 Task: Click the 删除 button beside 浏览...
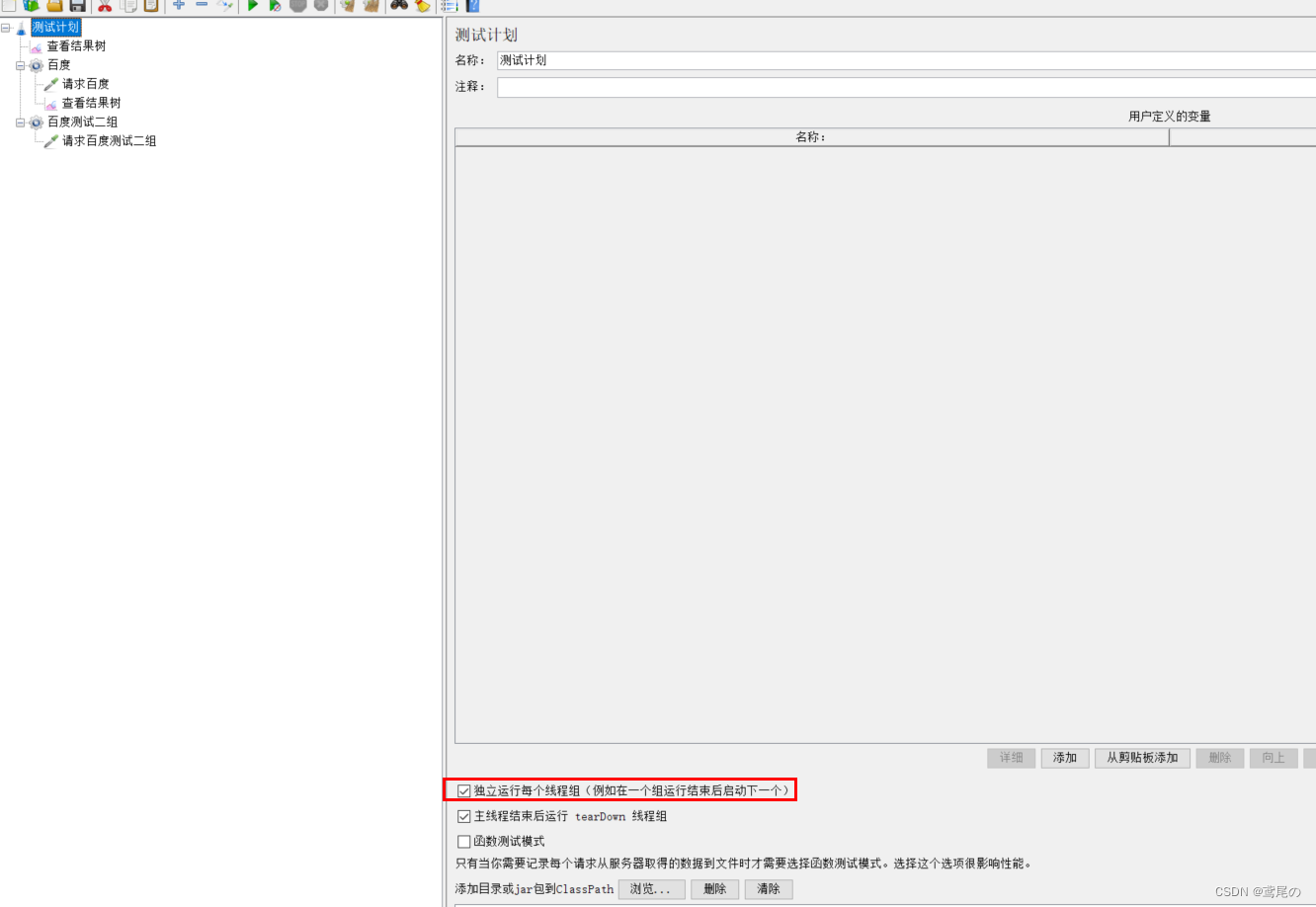point(715,889)
